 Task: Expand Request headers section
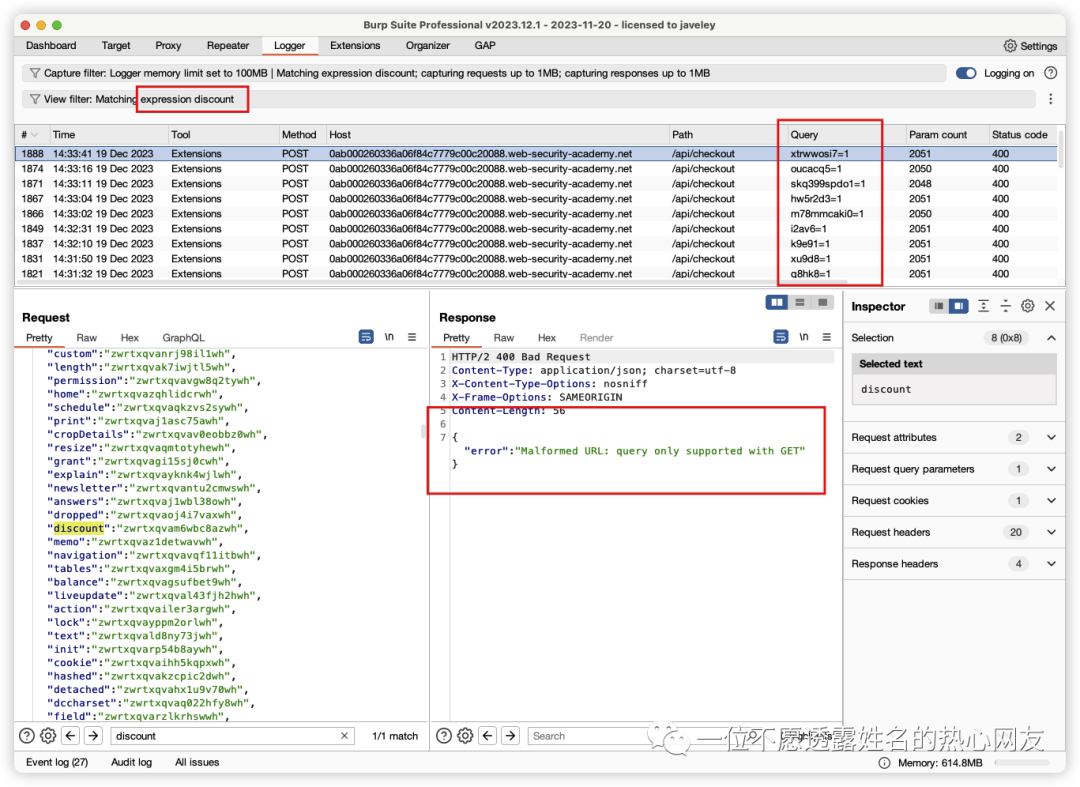point(1051,532)
